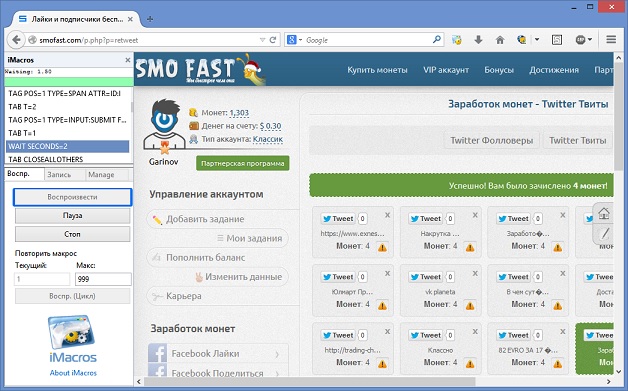
Task: Click the Макс repeat field with 999
Action: click(103, 279)
